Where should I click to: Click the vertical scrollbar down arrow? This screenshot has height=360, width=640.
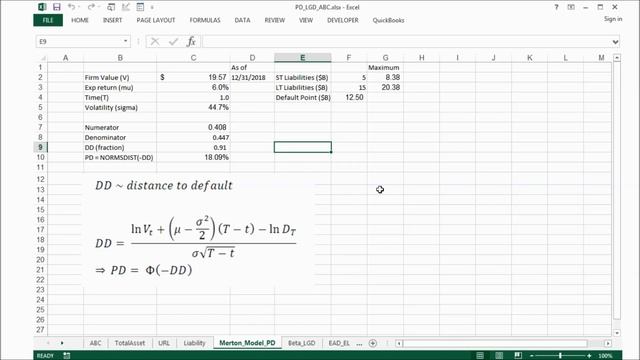tap(617, 333)
